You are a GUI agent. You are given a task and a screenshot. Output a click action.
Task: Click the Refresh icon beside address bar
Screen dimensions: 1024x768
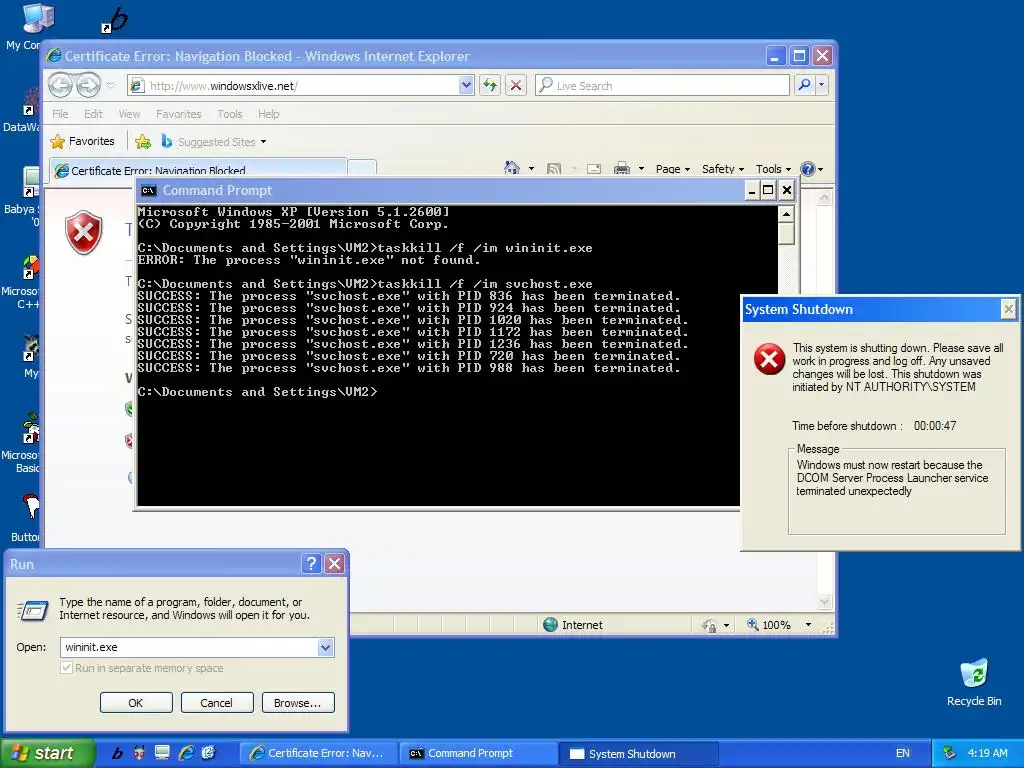pos(490,85)
